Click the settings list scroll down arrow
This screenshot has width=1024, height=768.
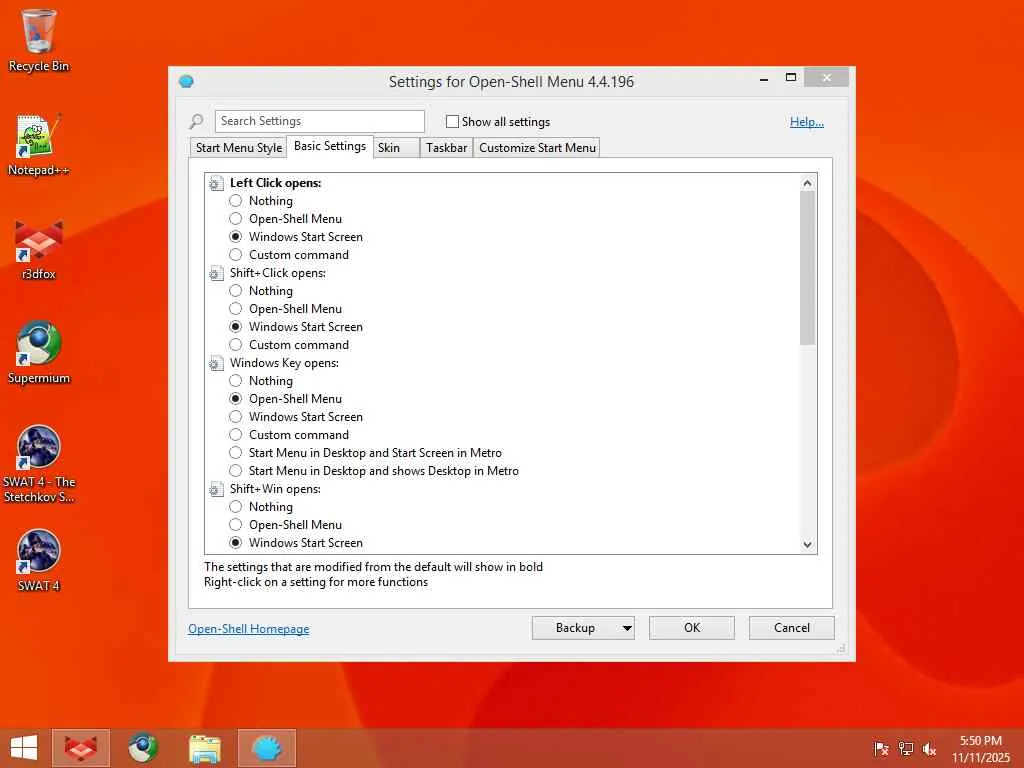pos(808,545)
